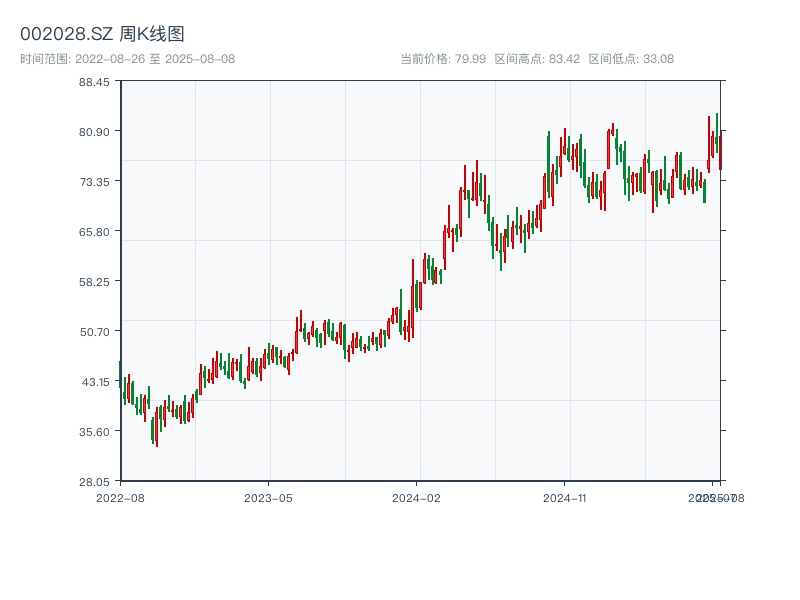The image size is (800, 600).
Task: Click the 时间范围 date range text
Action: click(x=127, y=59)
